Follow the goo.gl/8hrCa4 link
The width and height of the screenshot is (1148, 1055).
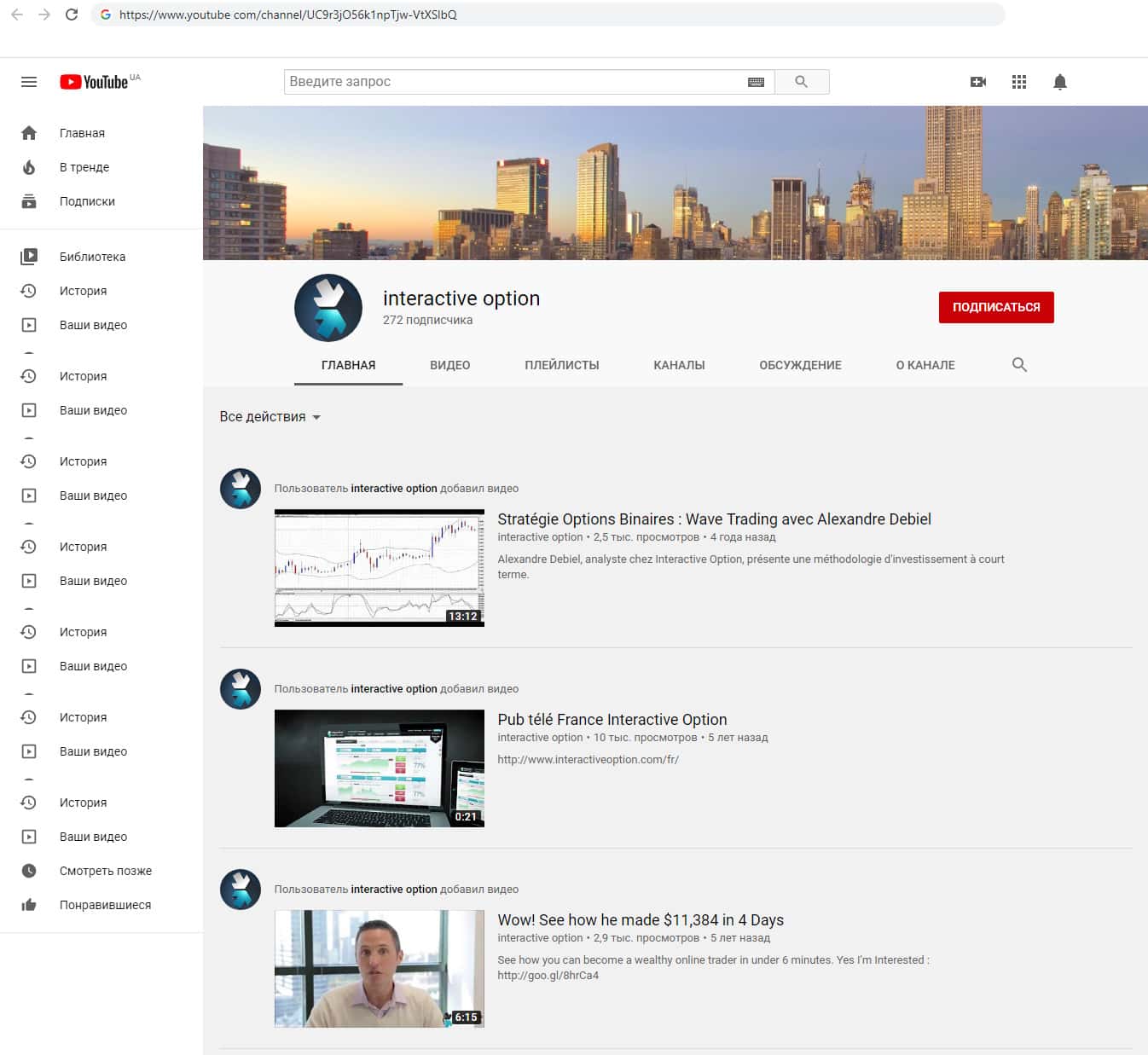(x=548, y=976)
